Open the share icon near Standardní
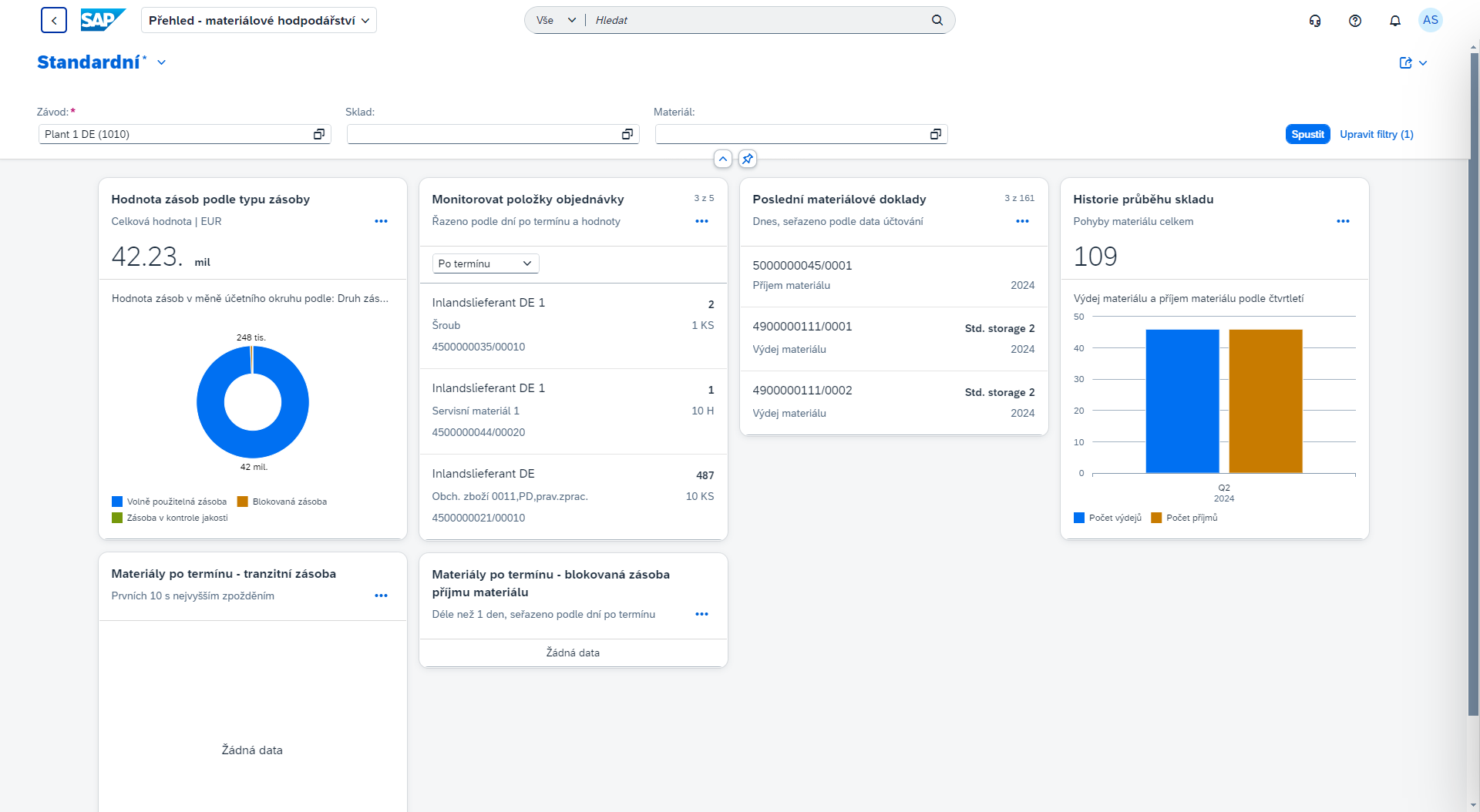This screenshot has height=812, width=1480. pos(1408,63)
